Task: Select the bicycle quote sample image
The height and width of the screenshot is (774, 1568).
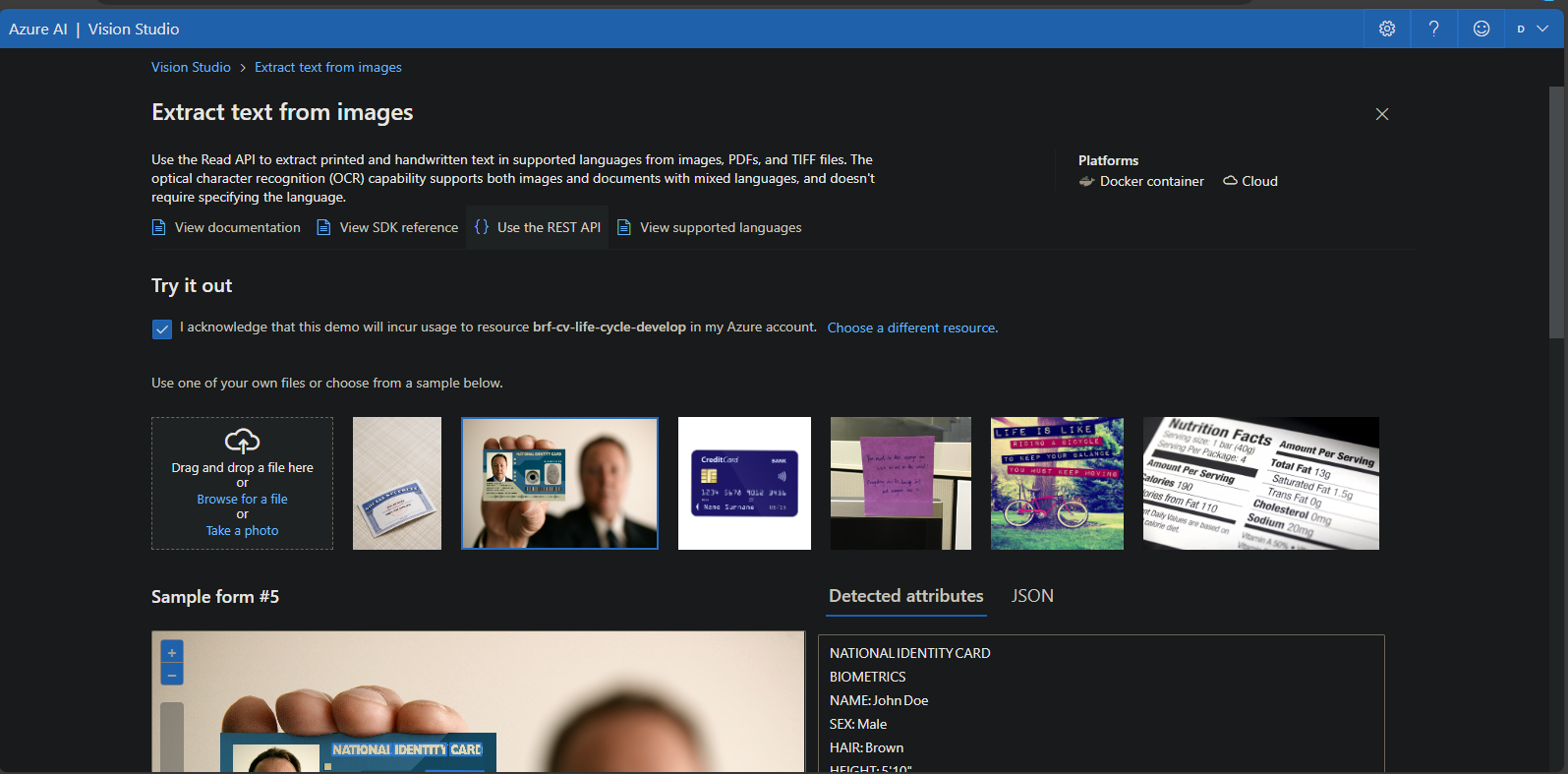Action: point(1057,483)
